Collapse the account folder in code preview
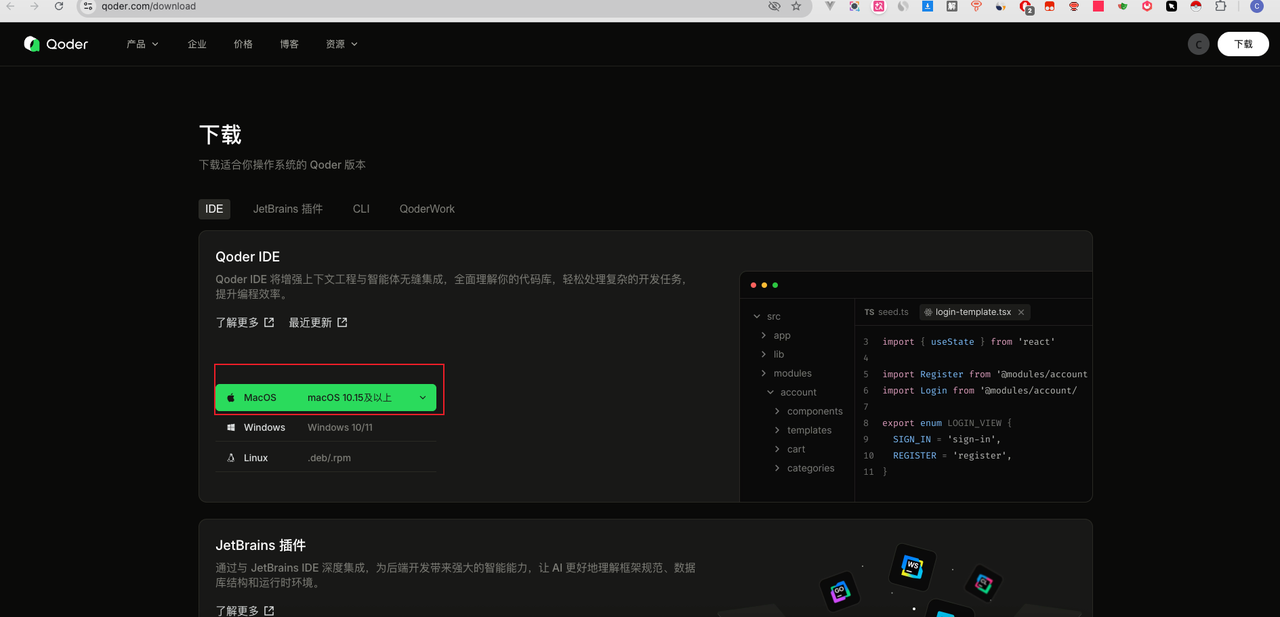 tap(792, 392)
